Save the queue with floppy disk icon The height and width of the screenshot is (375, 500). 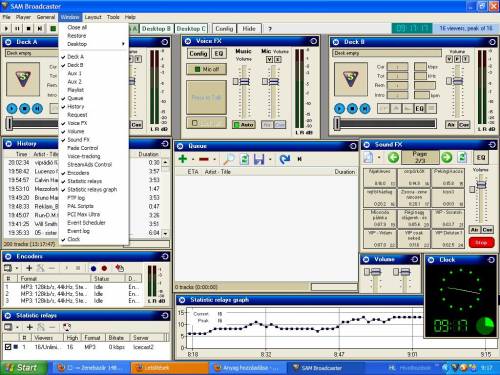coord(259,159)
